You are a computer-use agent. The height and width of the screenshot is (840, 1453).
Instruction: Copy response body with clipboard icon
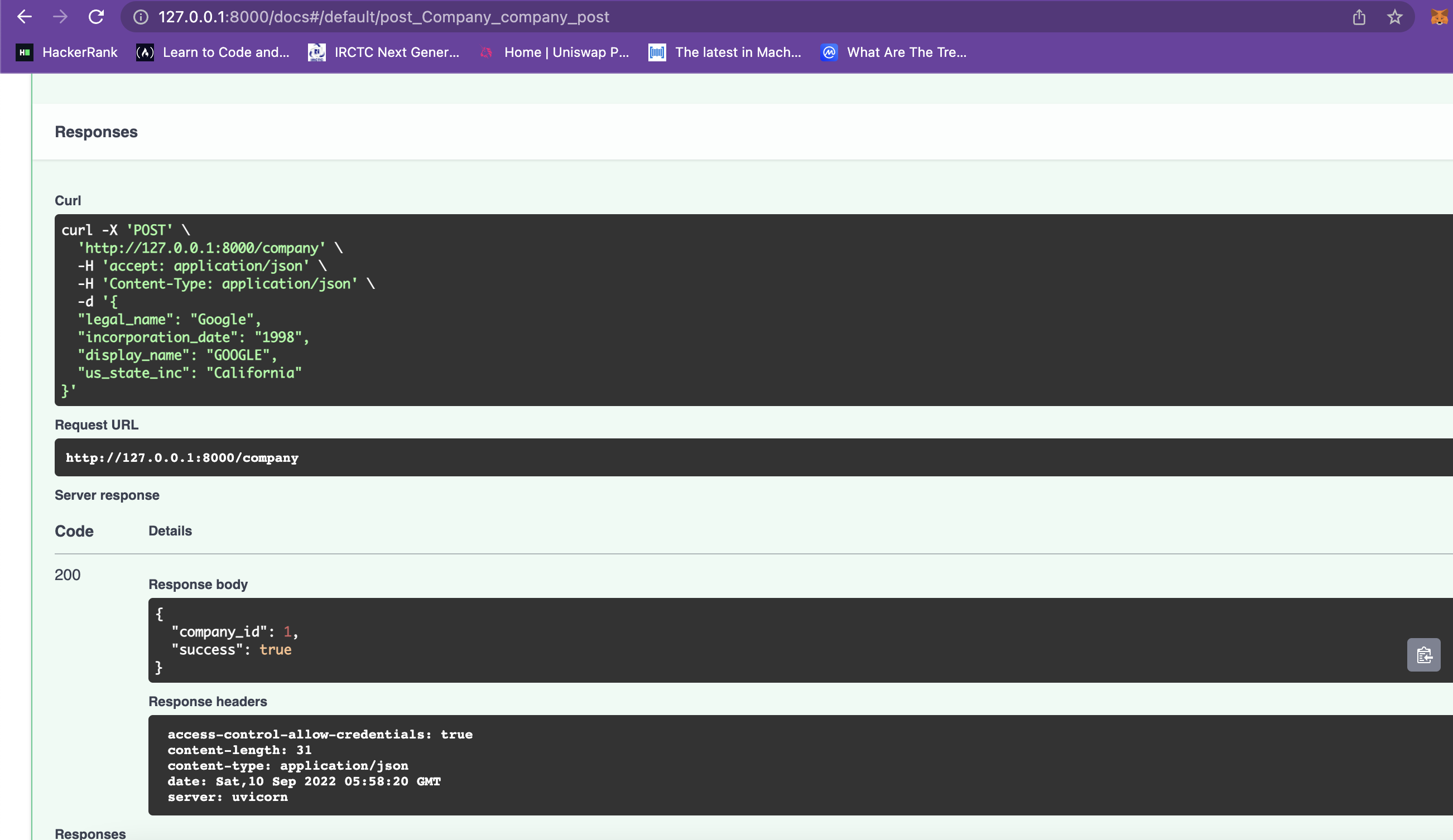[1423, 655]
